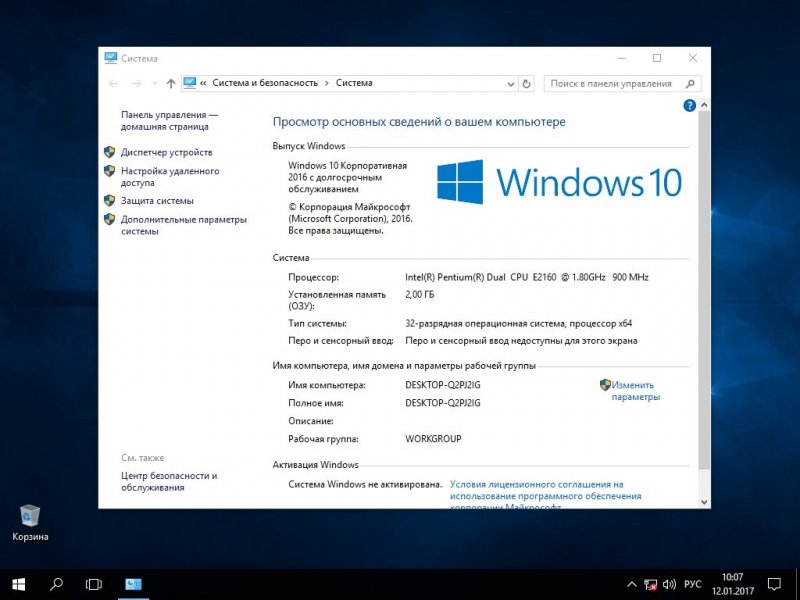Click the Windows 10 logo image
Image resolution: width=800 pixels, height=600 pixels.
click(x=559, y=182)
